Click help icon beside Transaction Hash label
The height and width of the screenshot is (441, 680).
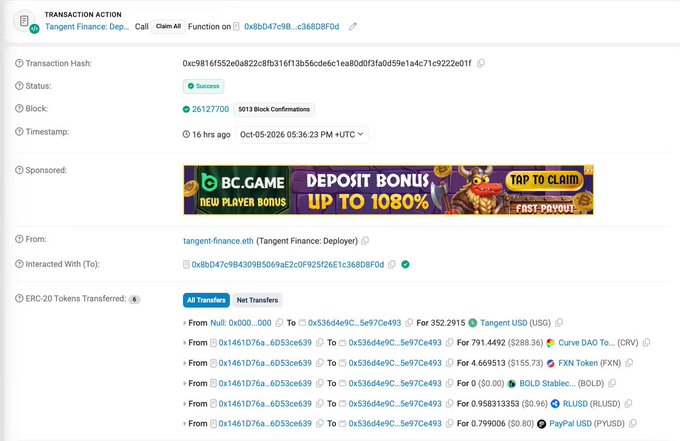19,63
